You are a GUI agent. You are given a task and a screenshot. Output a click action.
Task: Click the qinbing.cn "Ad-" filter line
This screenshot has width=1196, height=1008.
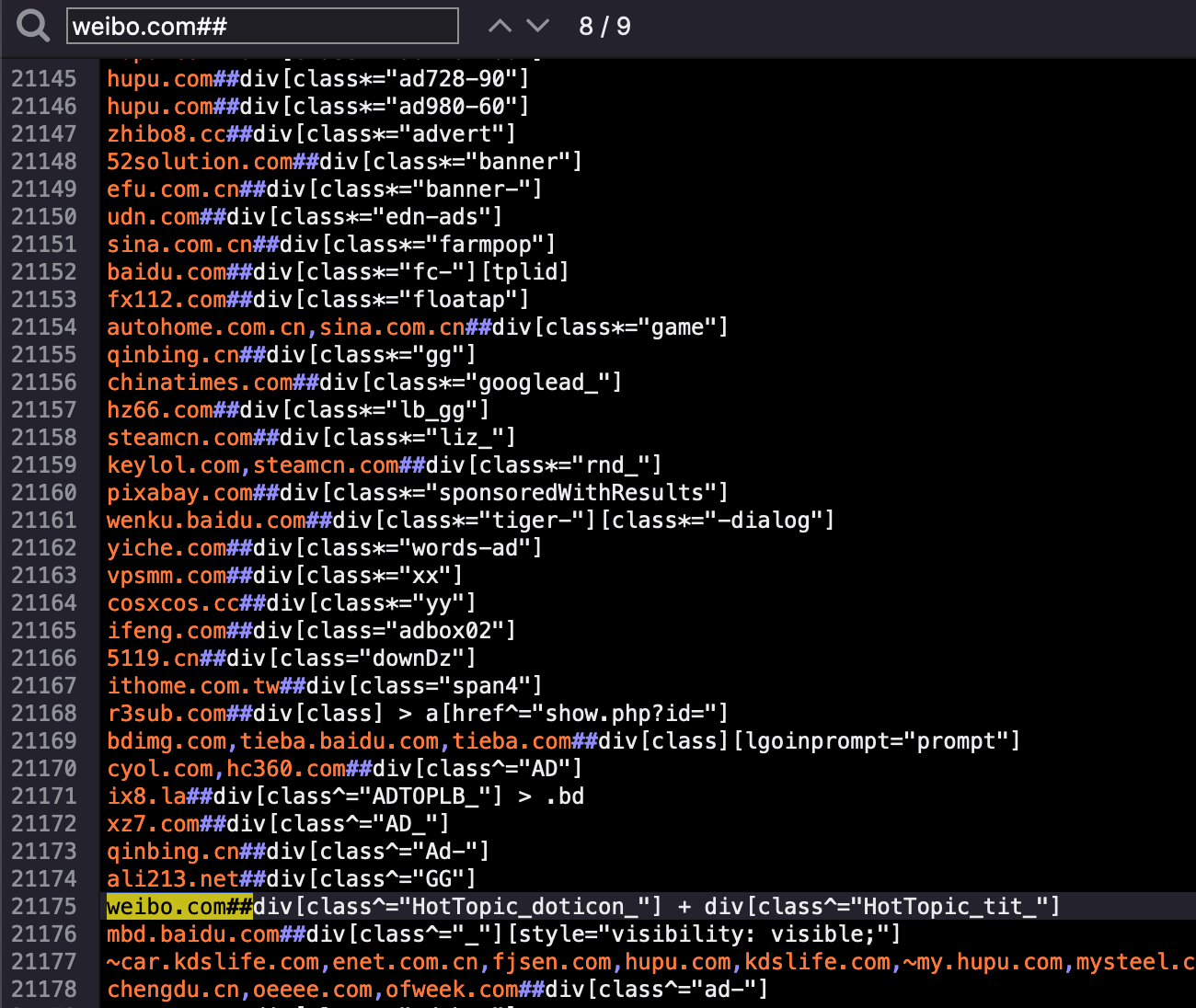[298, 851]
